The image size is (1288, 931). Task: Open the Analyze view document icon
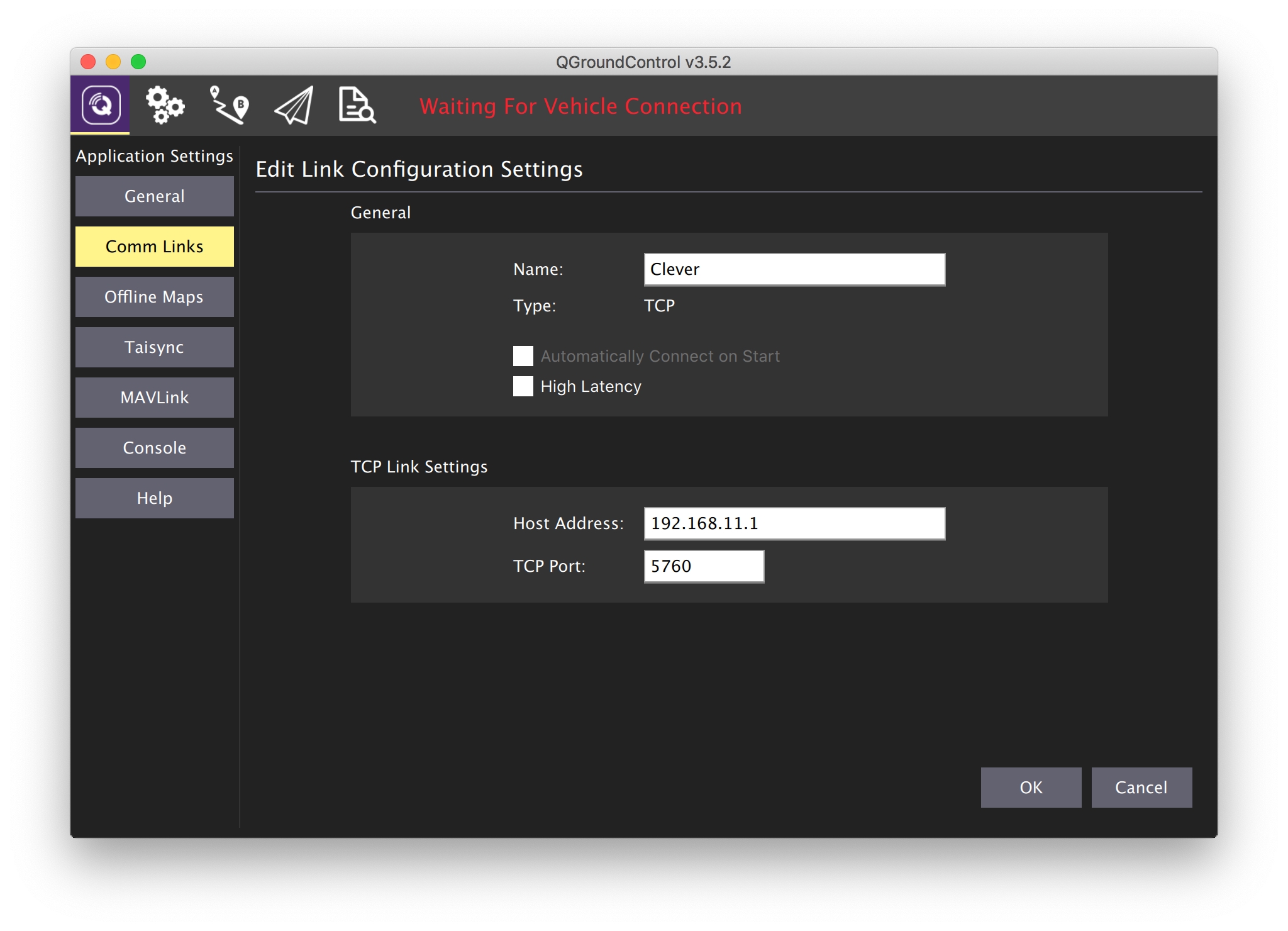pos(357,105)
